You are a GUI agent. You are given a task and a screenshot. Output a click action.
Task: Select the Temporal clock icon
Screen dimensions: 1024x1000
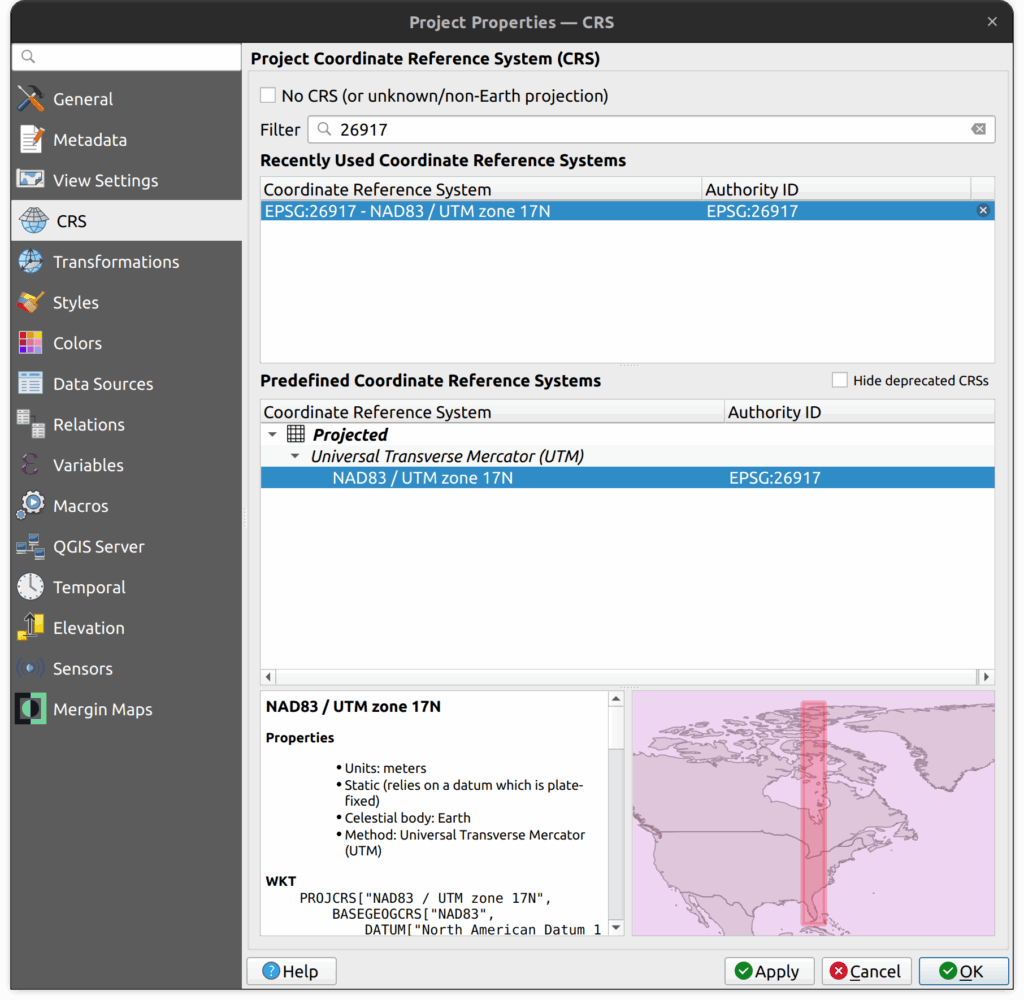(x=31, y=587)
